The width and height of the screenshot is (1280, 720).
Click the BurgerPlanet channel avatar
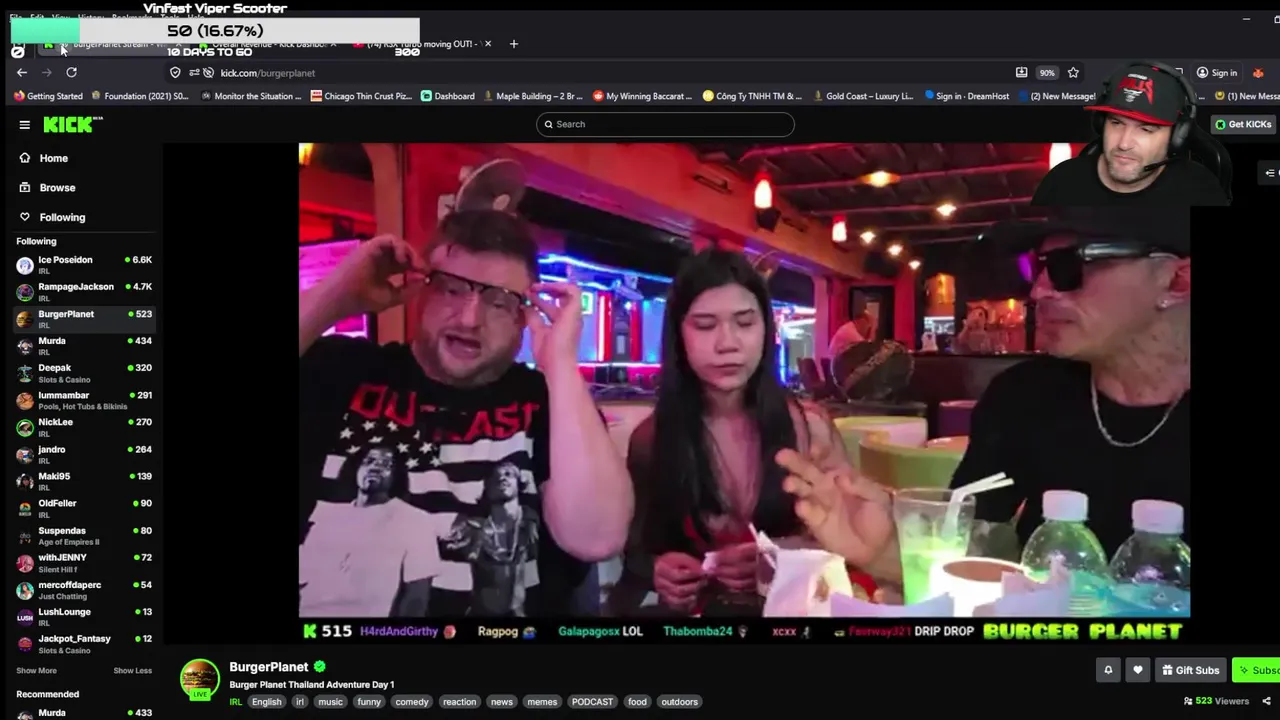tap(199, 679)
